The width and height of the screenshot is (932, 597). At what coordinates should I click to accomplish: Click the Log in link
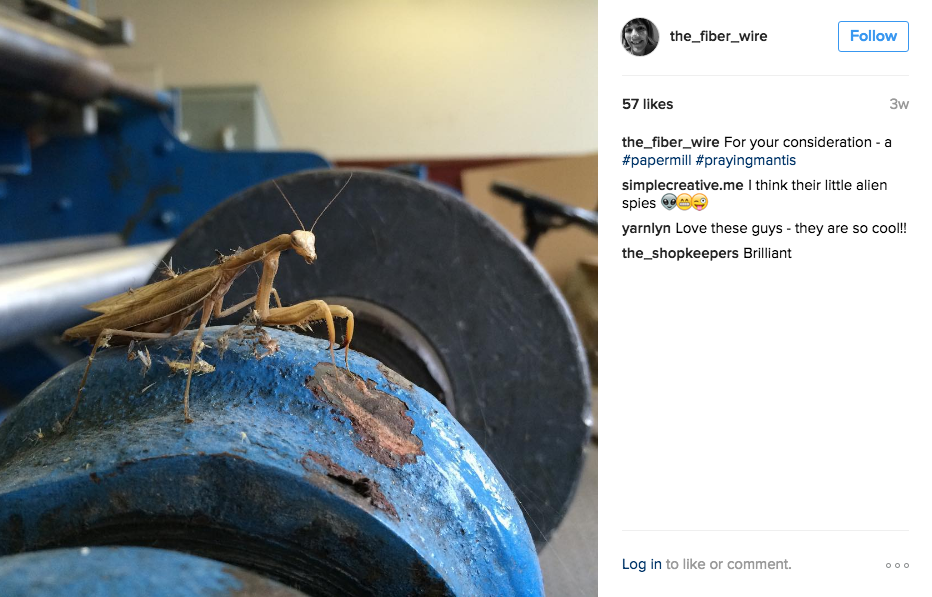pos(641,564)
